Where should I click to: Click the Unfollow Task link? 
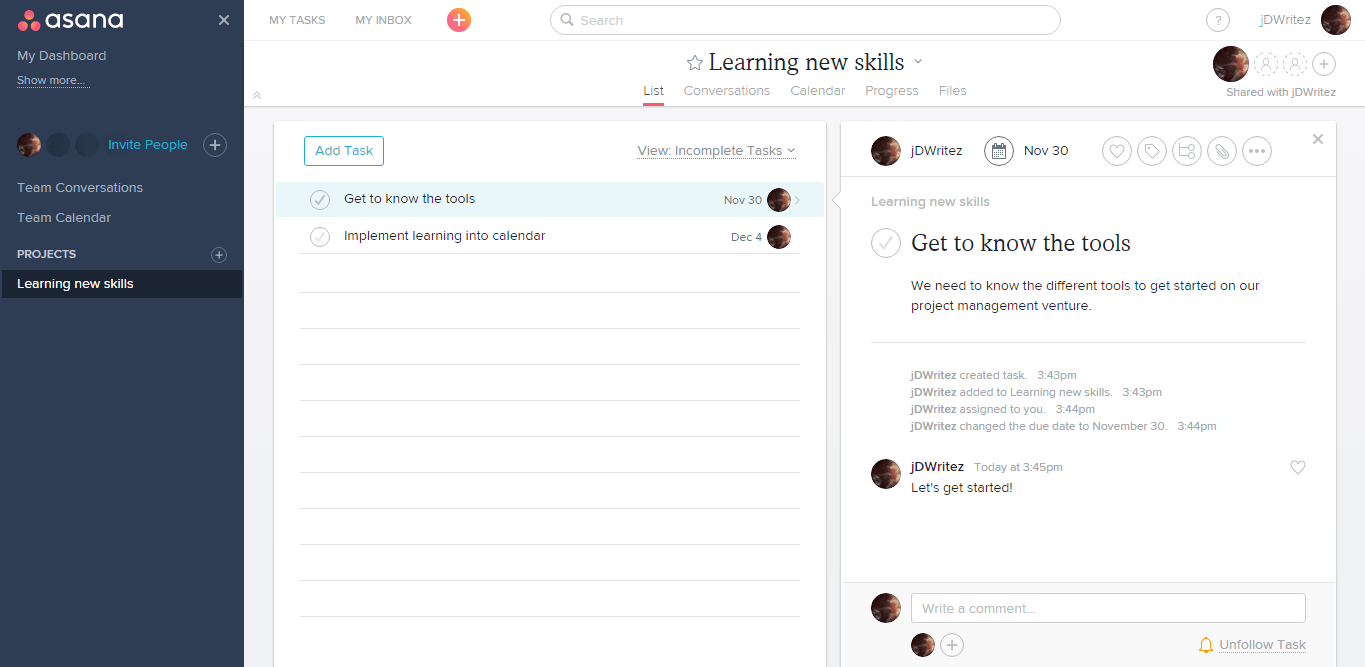pos(1262,645)
